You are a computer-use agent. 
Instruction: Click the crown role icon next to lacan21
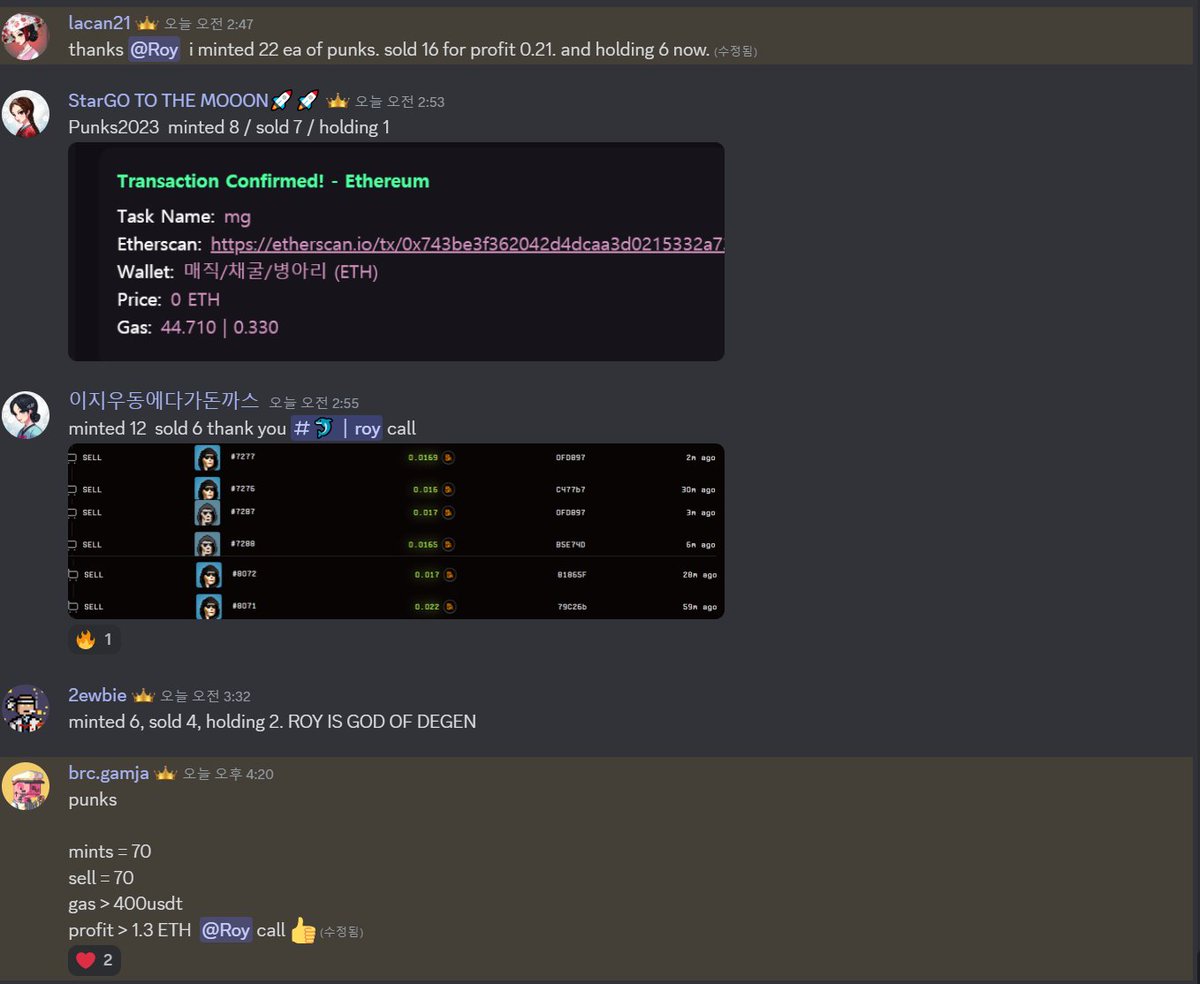(147, 23)
